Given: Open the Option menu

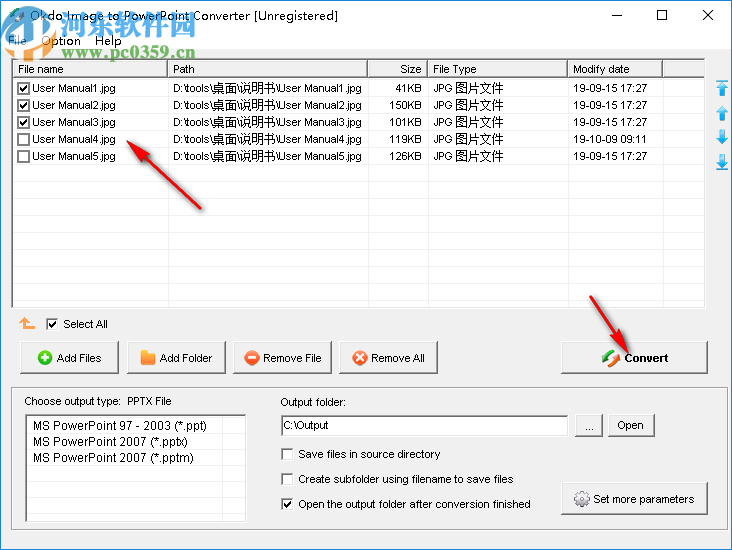Looking at the screenshot, I should [61, 41].
